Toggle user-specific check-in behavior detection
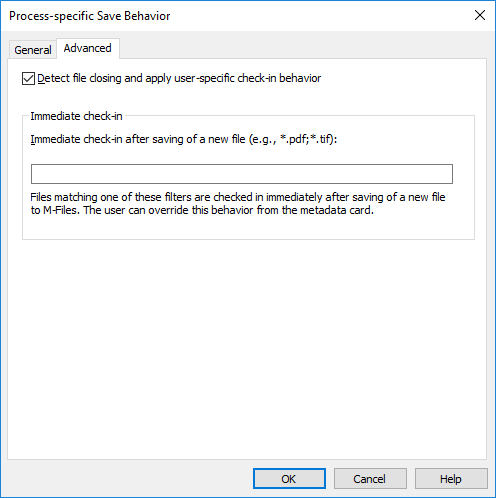The height and width of the screenshot is (498, 496). 28,79
